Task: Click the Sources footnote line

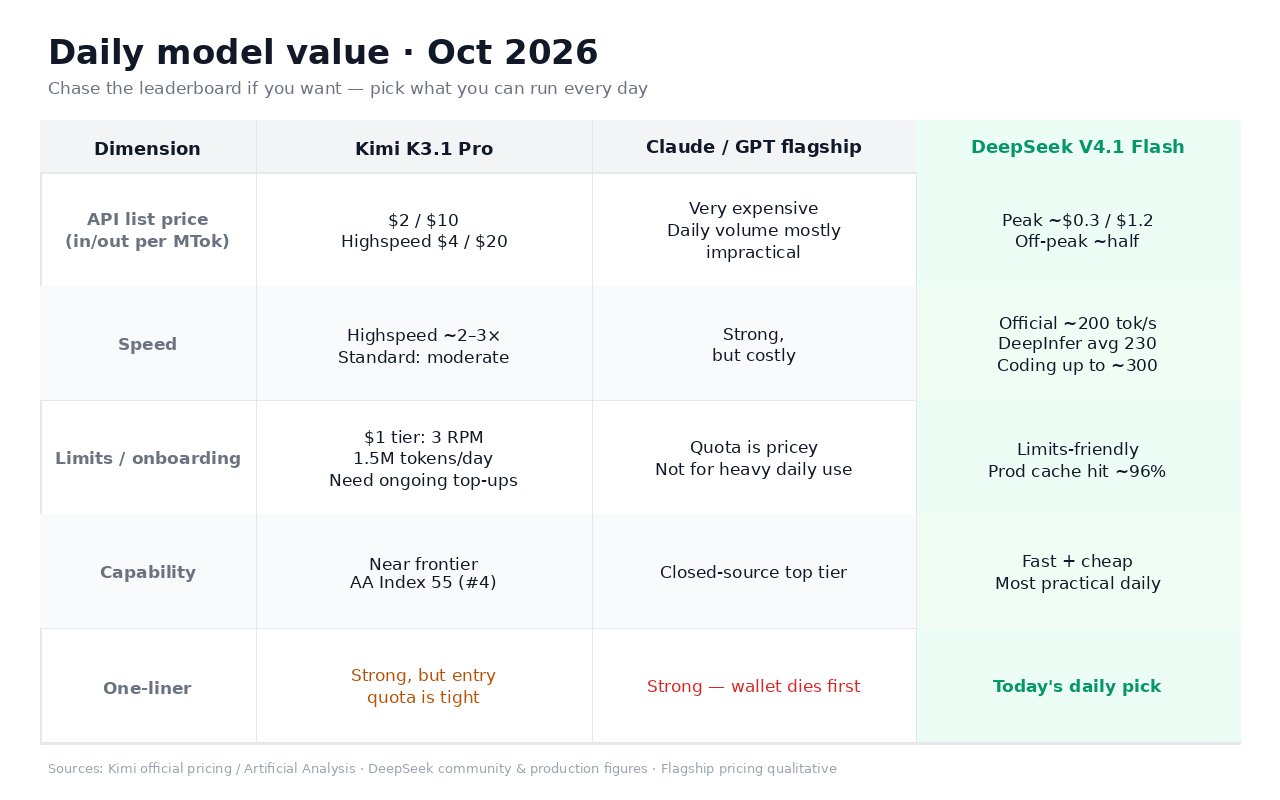Action: pos(442,768)
